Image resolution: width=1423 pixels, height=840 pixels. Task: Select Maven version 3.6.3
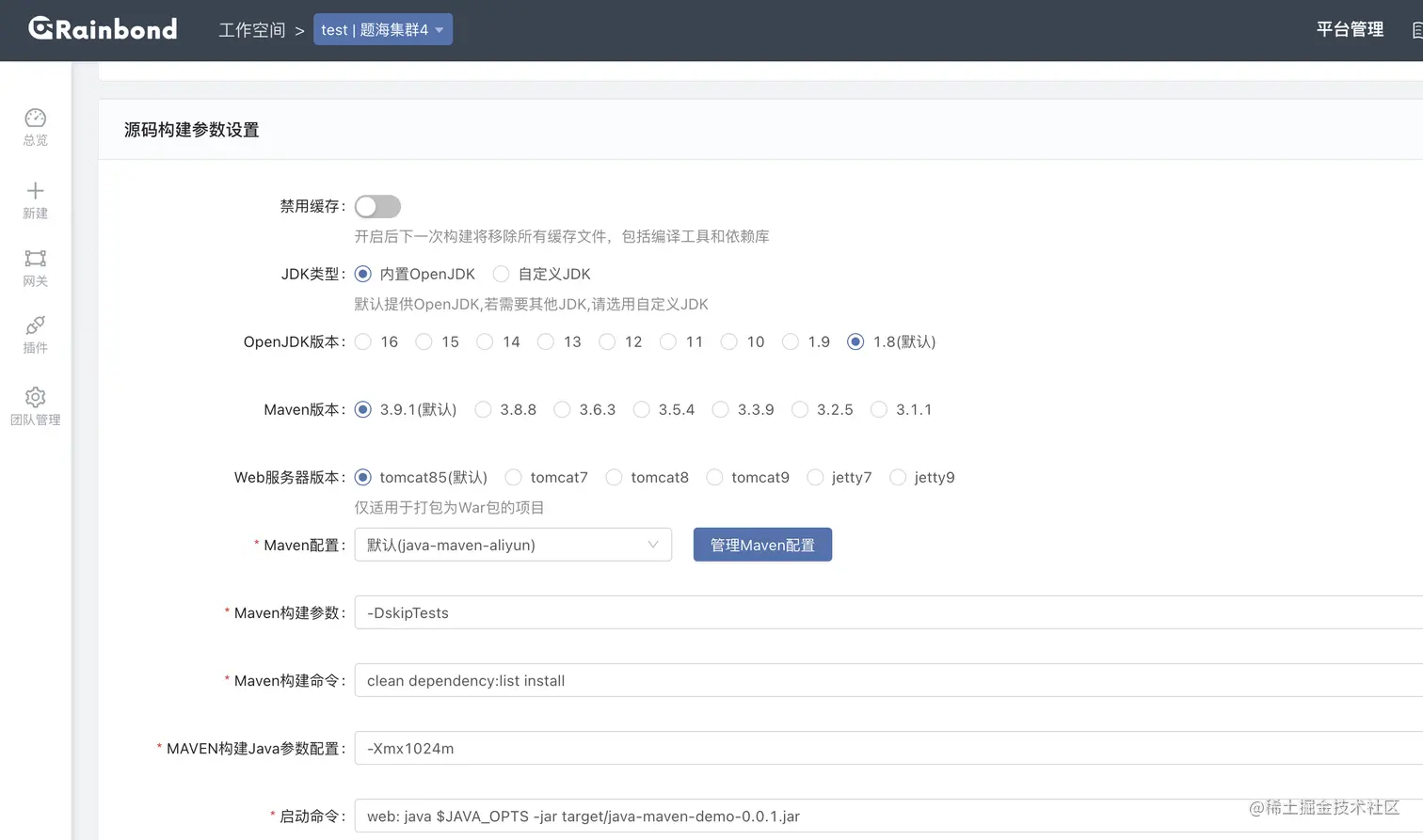point(562,409)
